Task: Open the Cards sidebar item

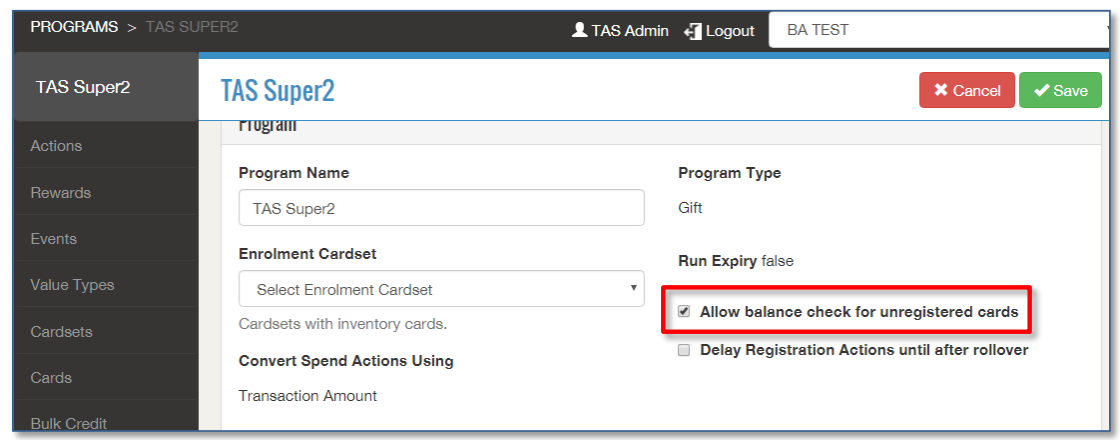Action: pyautogui.click(x=51, y=378)
